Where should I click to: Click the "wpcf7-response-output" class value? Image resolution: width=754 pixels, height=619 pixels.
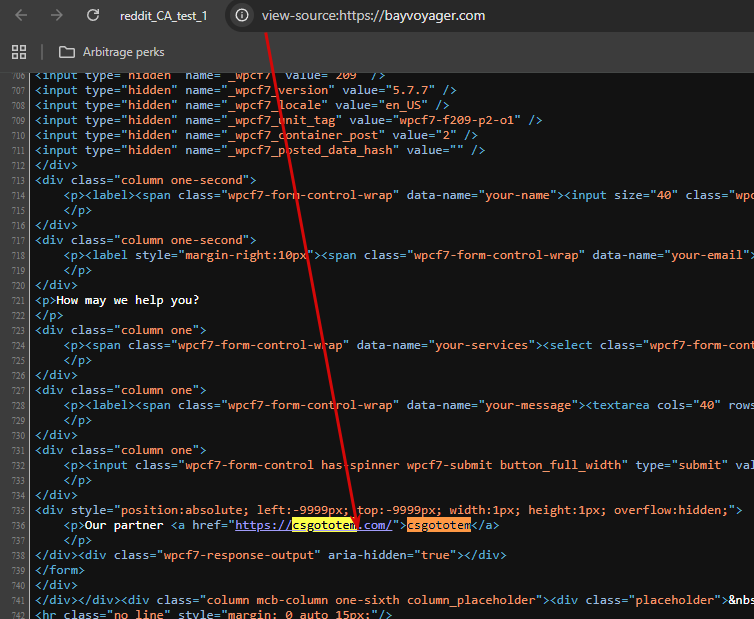pos(239,555)
